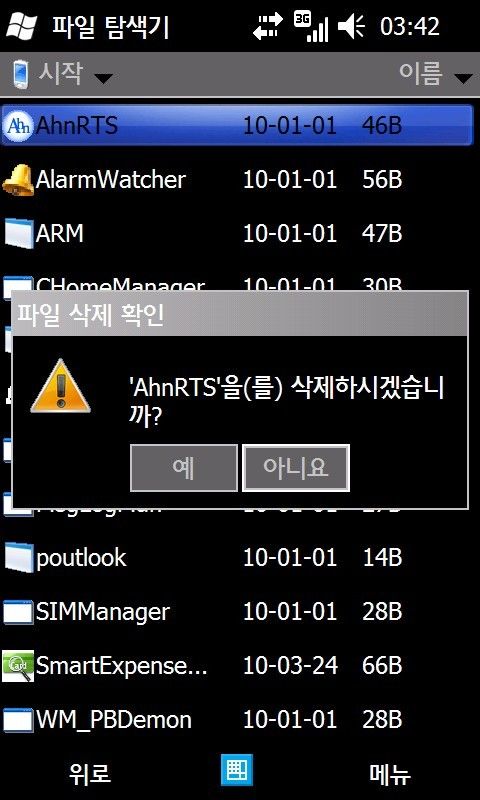The height and width of the screenshot is (800, 480).
Task: Select the poutlook folder icon
Action: [18, 557]
